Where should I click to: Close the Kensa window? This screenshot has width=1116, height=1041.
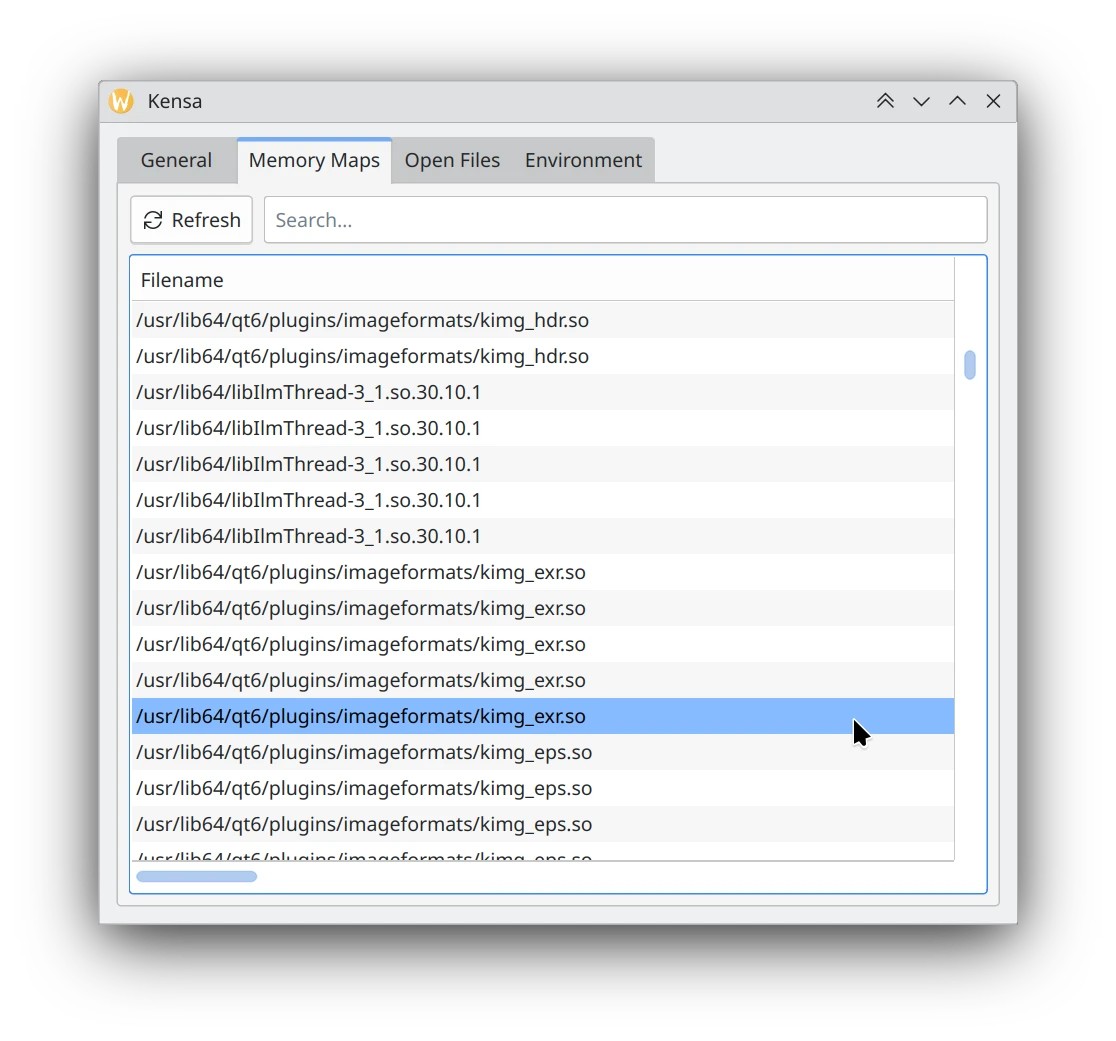pos(994,101)
